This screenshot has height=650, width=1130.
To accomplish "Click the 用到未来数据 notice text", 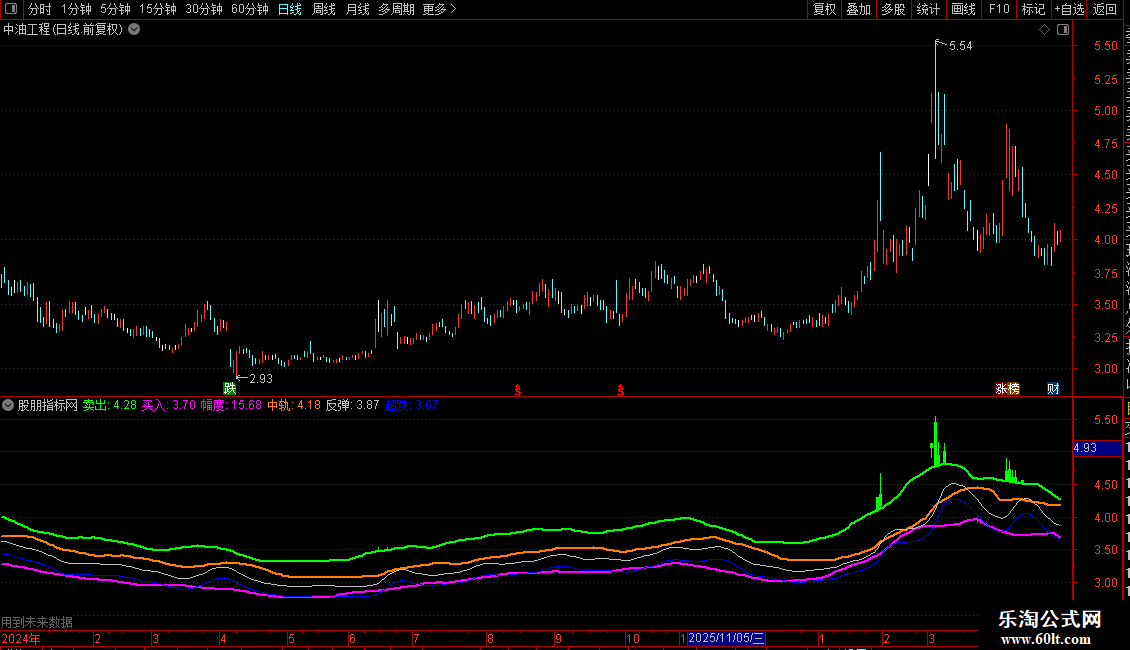I will tap(37, 623).
